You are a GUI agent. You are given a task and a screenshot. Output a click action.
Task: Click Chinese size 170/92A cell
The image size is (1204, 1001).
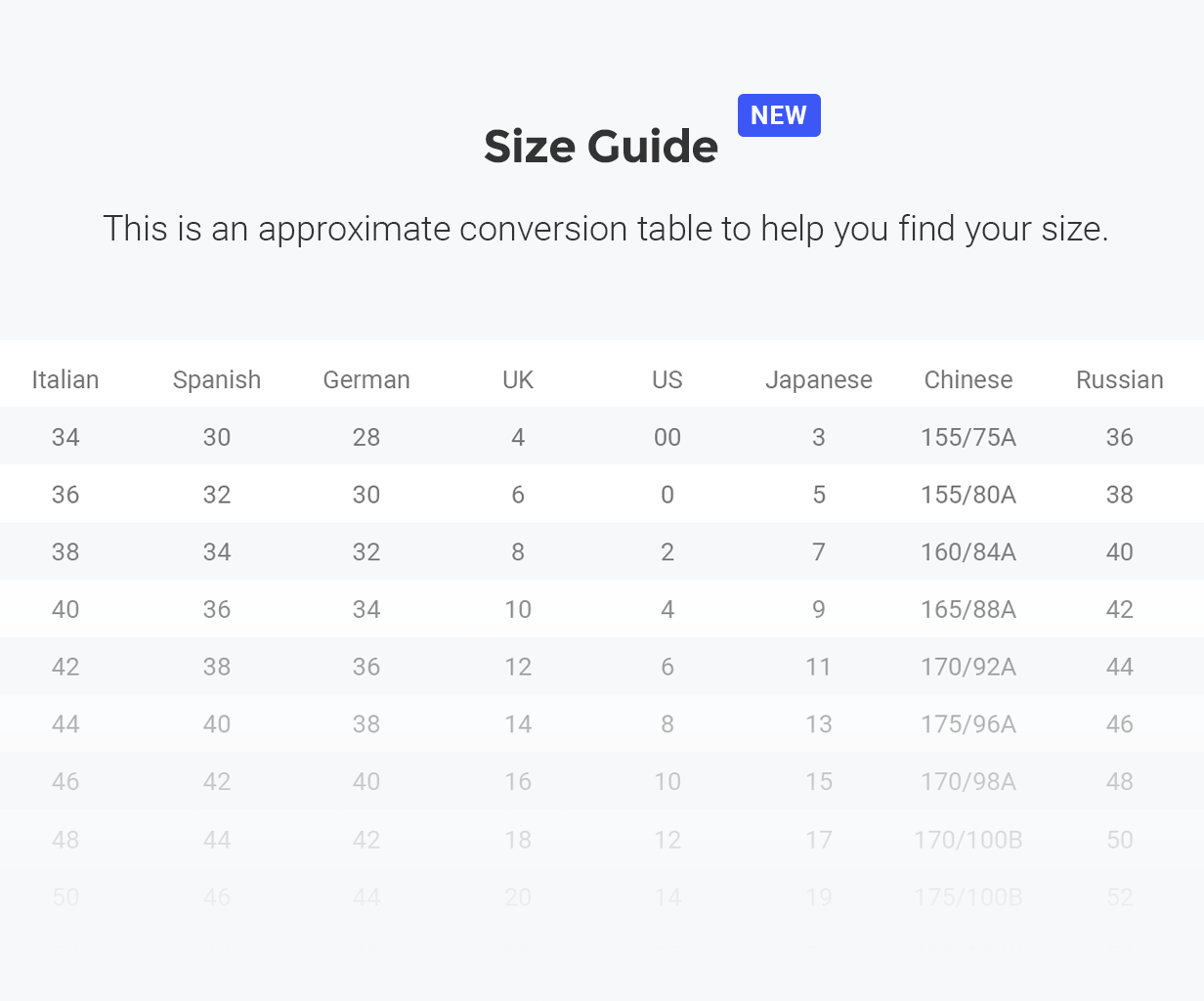[x=968, y=667]
